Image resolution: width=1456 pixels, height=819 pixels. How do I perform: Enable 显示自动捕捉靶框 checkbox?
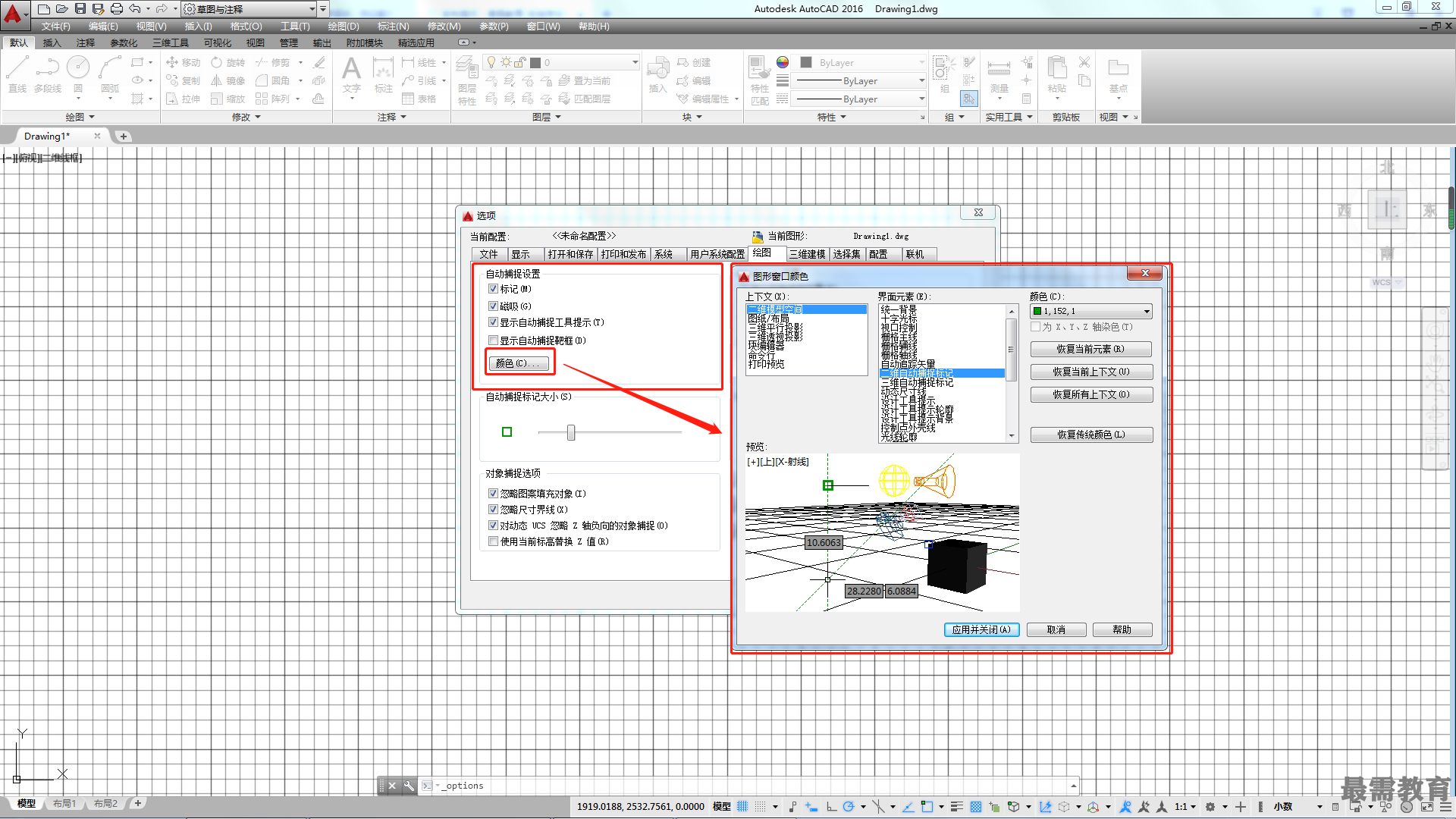(493, 340)
